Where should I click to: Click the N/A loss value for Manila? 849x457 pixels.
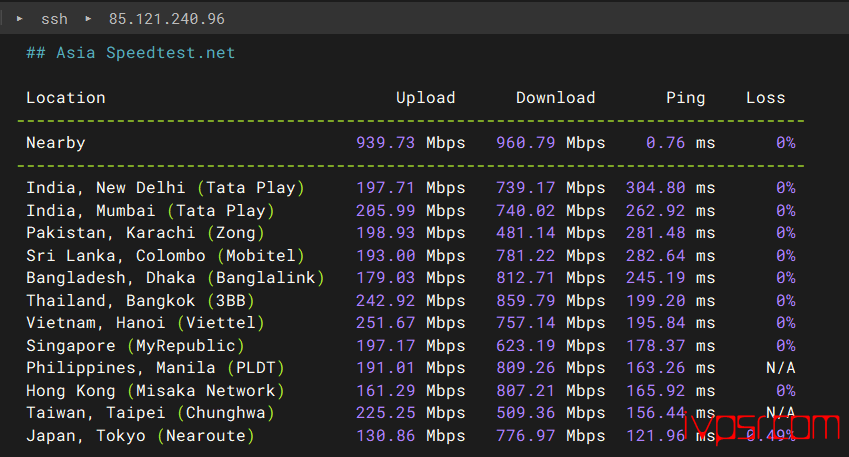pos(780,368)
